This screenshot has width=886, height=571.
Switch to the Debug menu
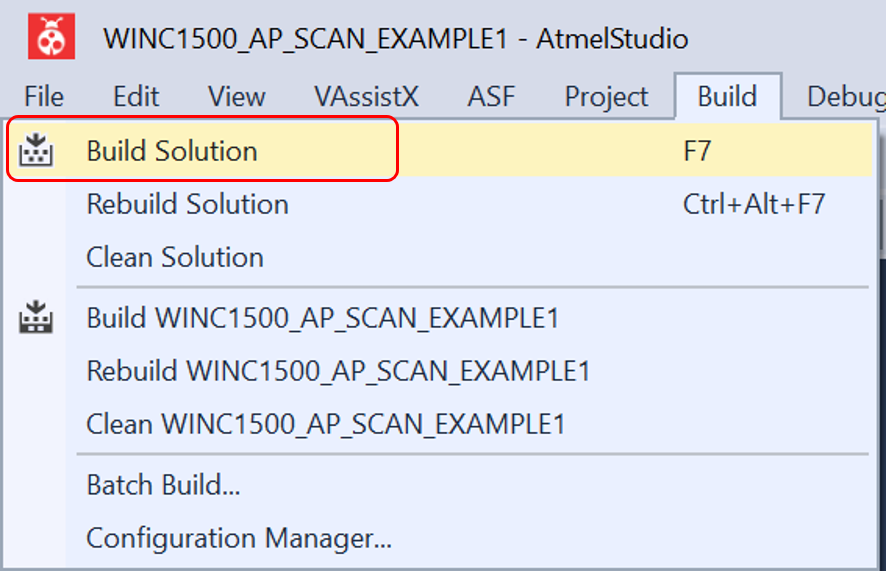tap(845, 97)
